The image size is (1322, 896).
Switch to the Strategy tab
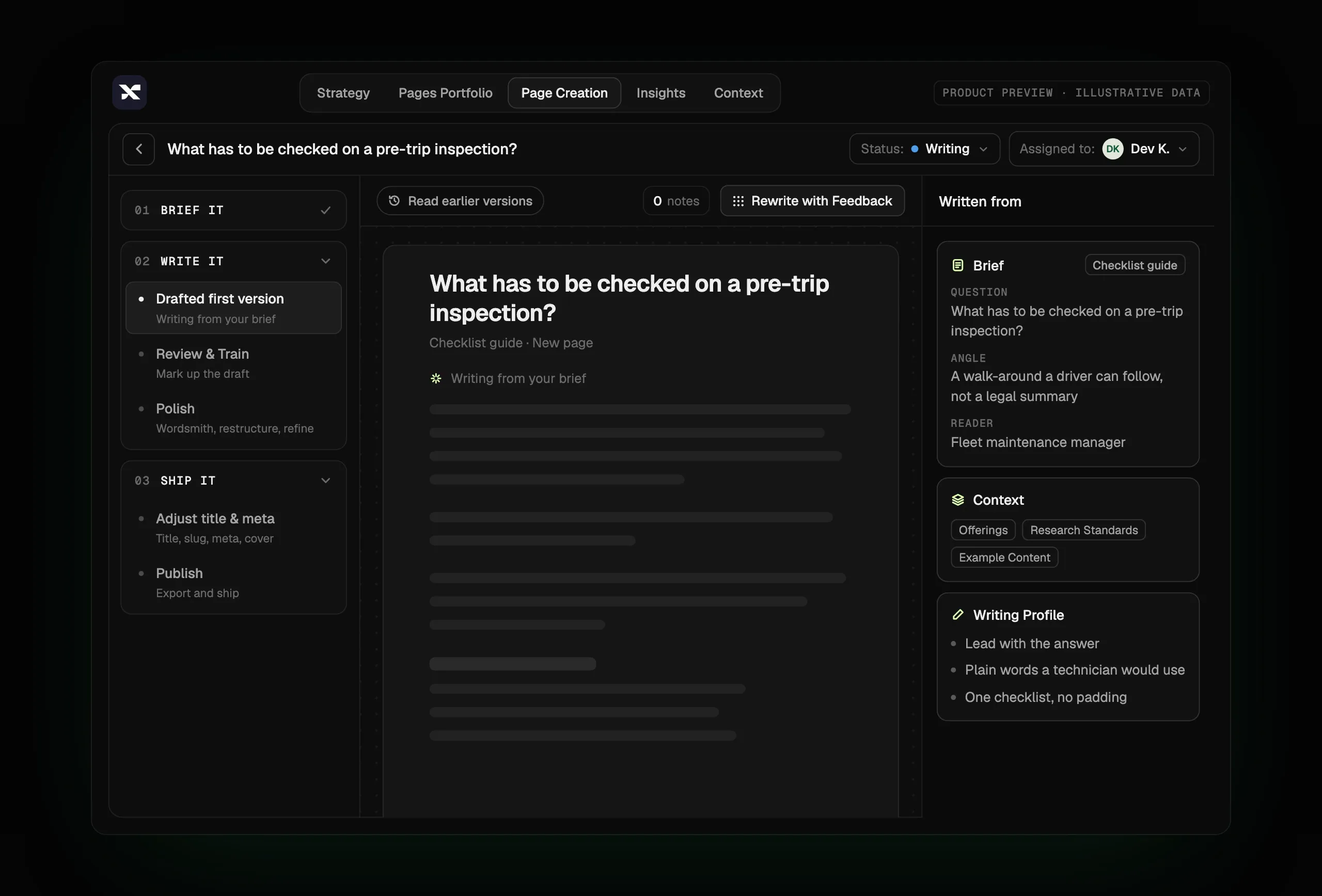click(343, 93)
